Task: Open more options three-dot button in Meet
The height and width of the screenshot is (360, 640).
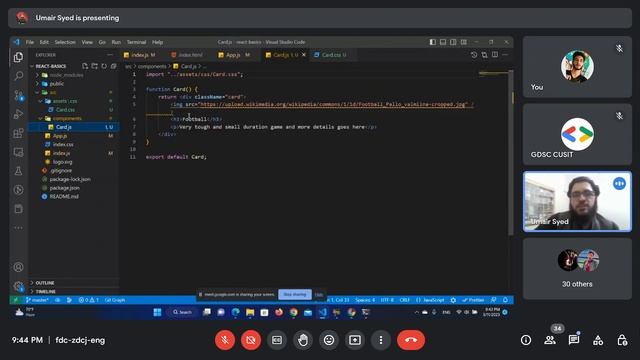Action: pos(381,340)
